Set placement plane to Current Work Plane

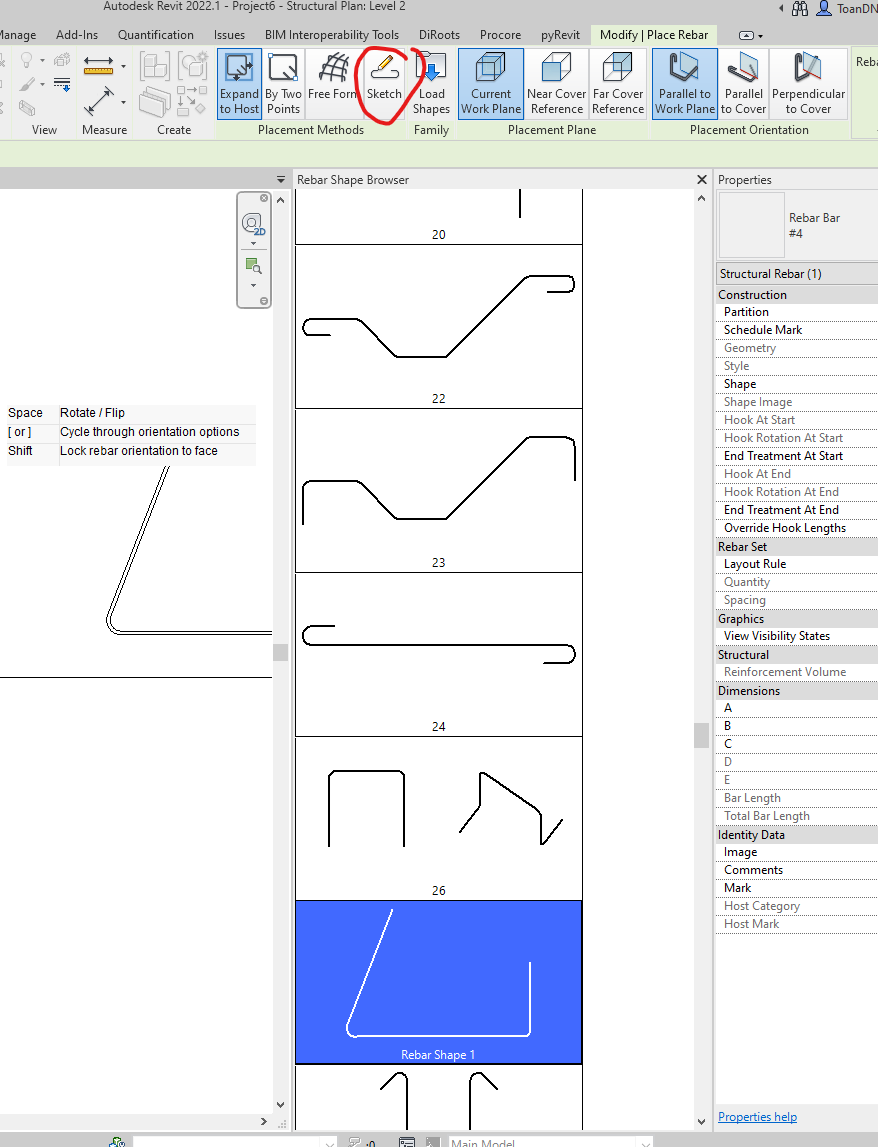click(491, 83)
